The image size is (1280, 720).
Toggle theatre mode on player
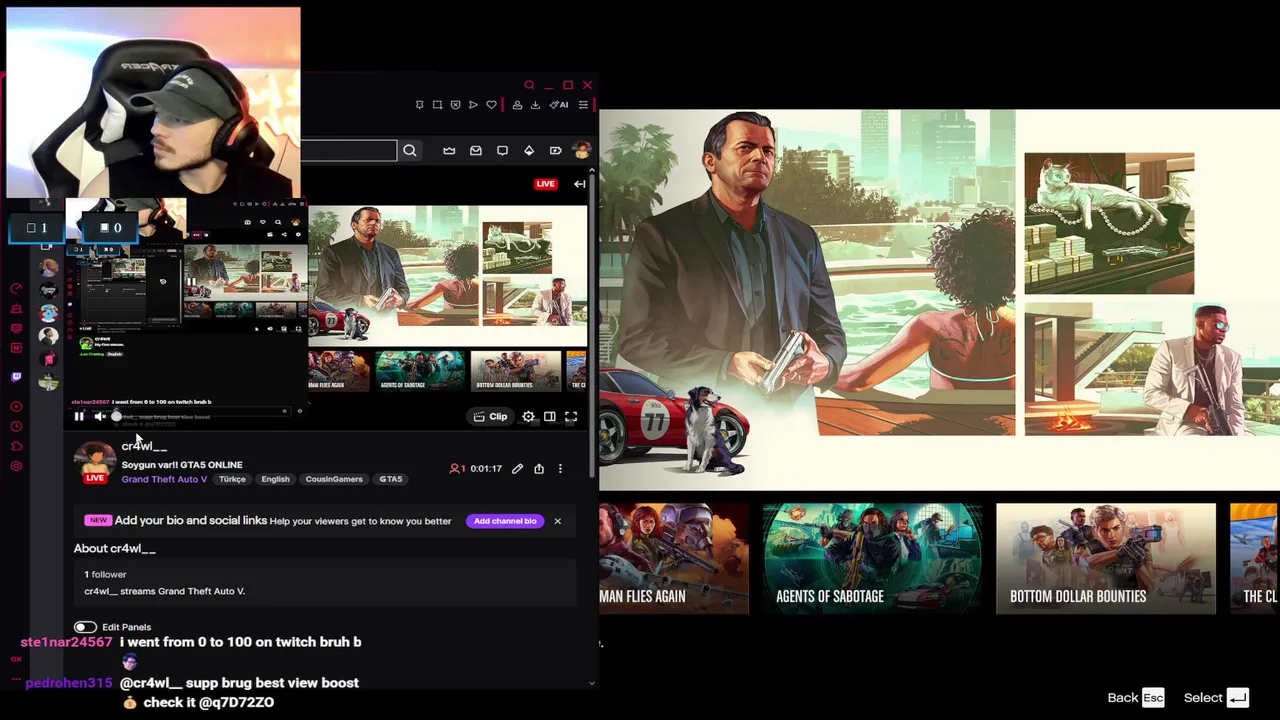pos(550,417)
